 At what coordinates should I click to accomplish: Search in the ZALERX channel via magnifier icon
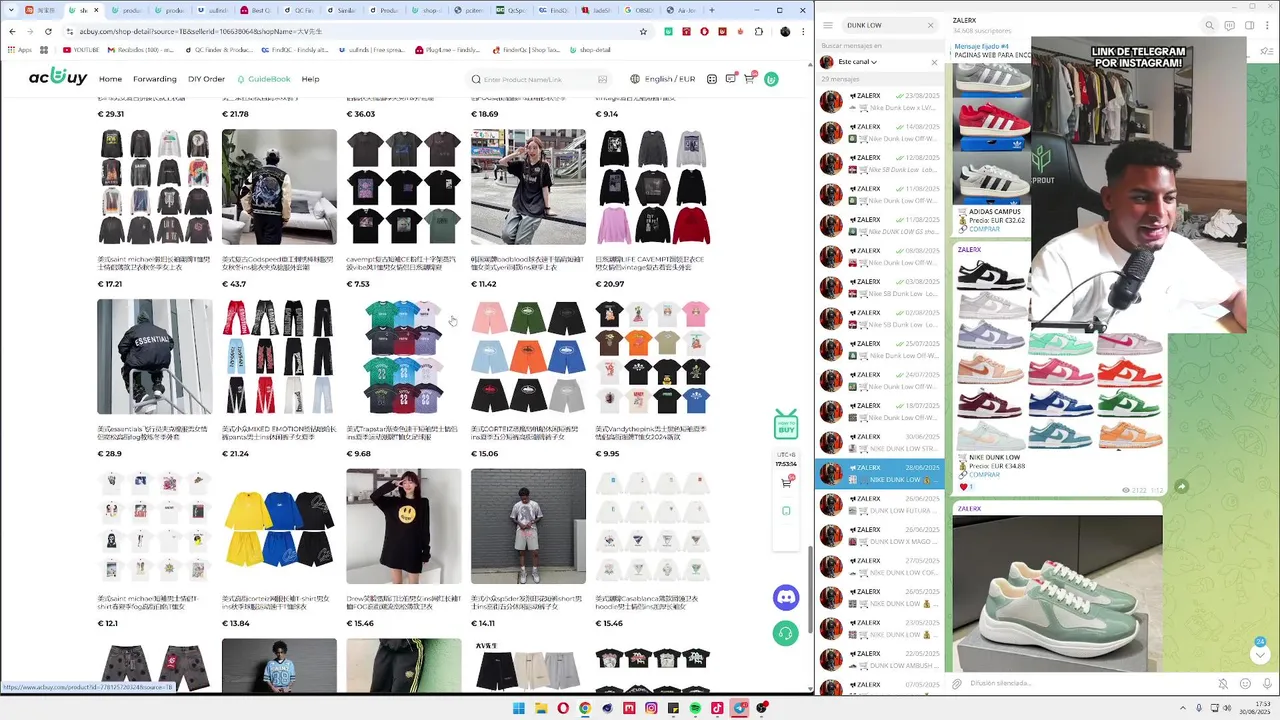click(x=1209, y=25)
